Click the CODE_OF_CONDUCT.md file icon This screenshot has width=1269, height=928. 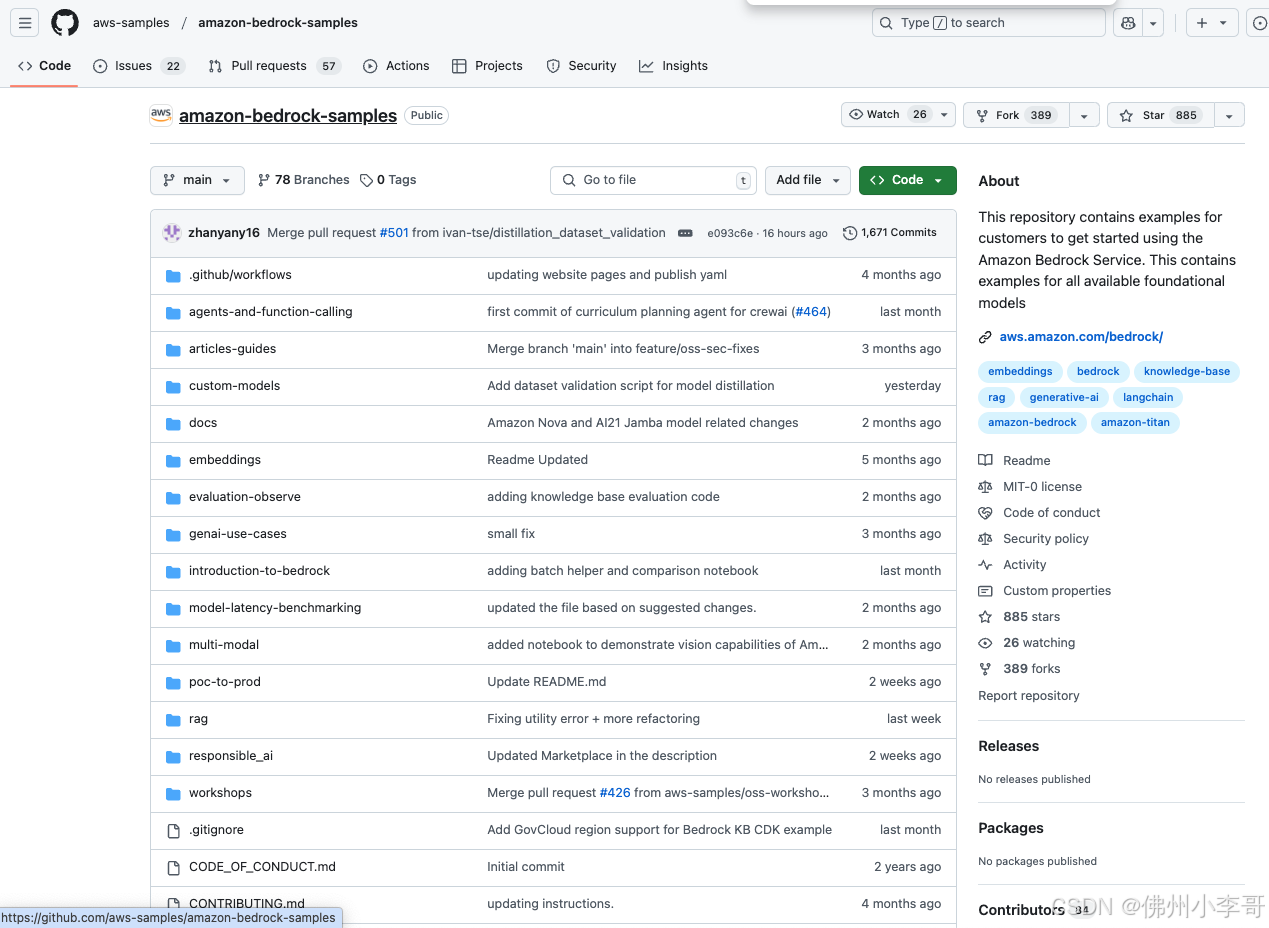173,867
